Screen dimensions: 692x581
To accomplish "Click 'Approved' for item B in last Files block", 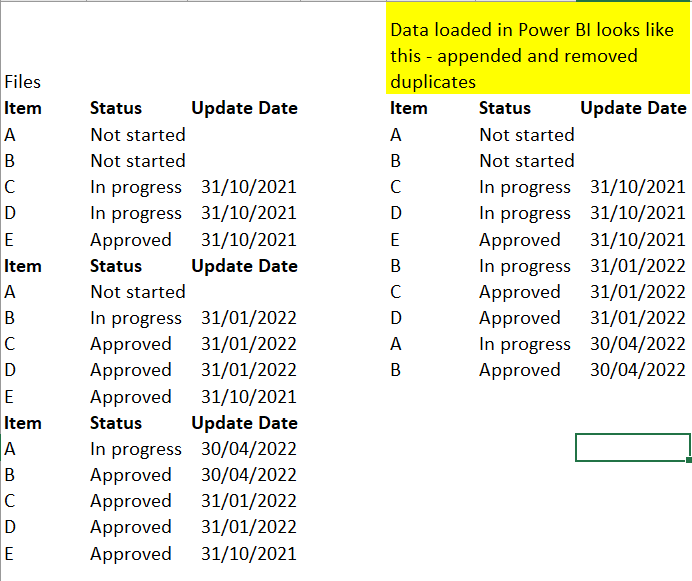I will [x=131, y=475].
